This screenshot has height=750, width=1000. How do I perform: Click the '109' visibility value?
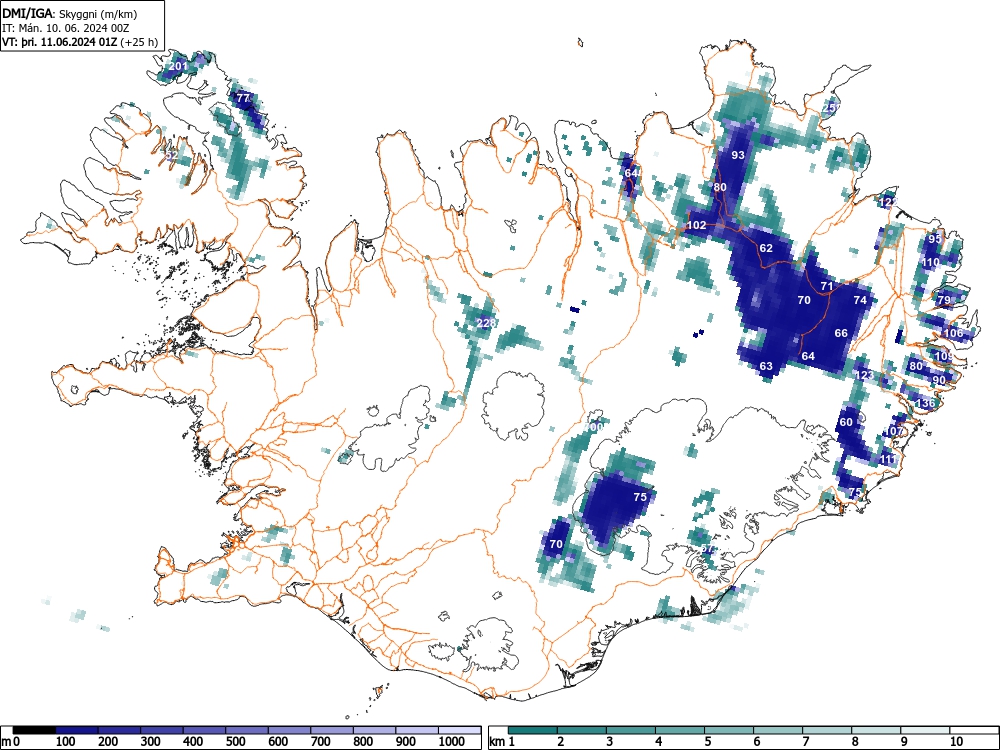tap(944, 356)
